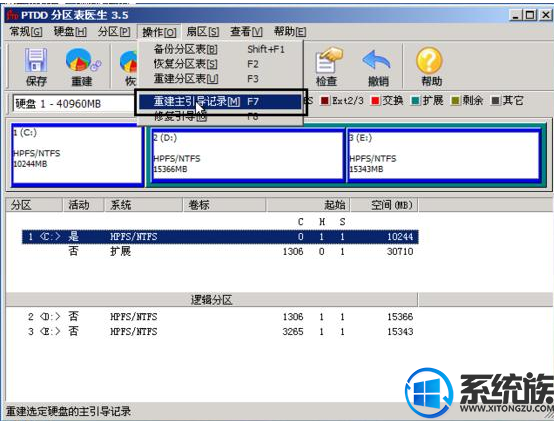Choose 备份分区表[B] menu entry
The image size is (554, 421).
click(220, 49)
